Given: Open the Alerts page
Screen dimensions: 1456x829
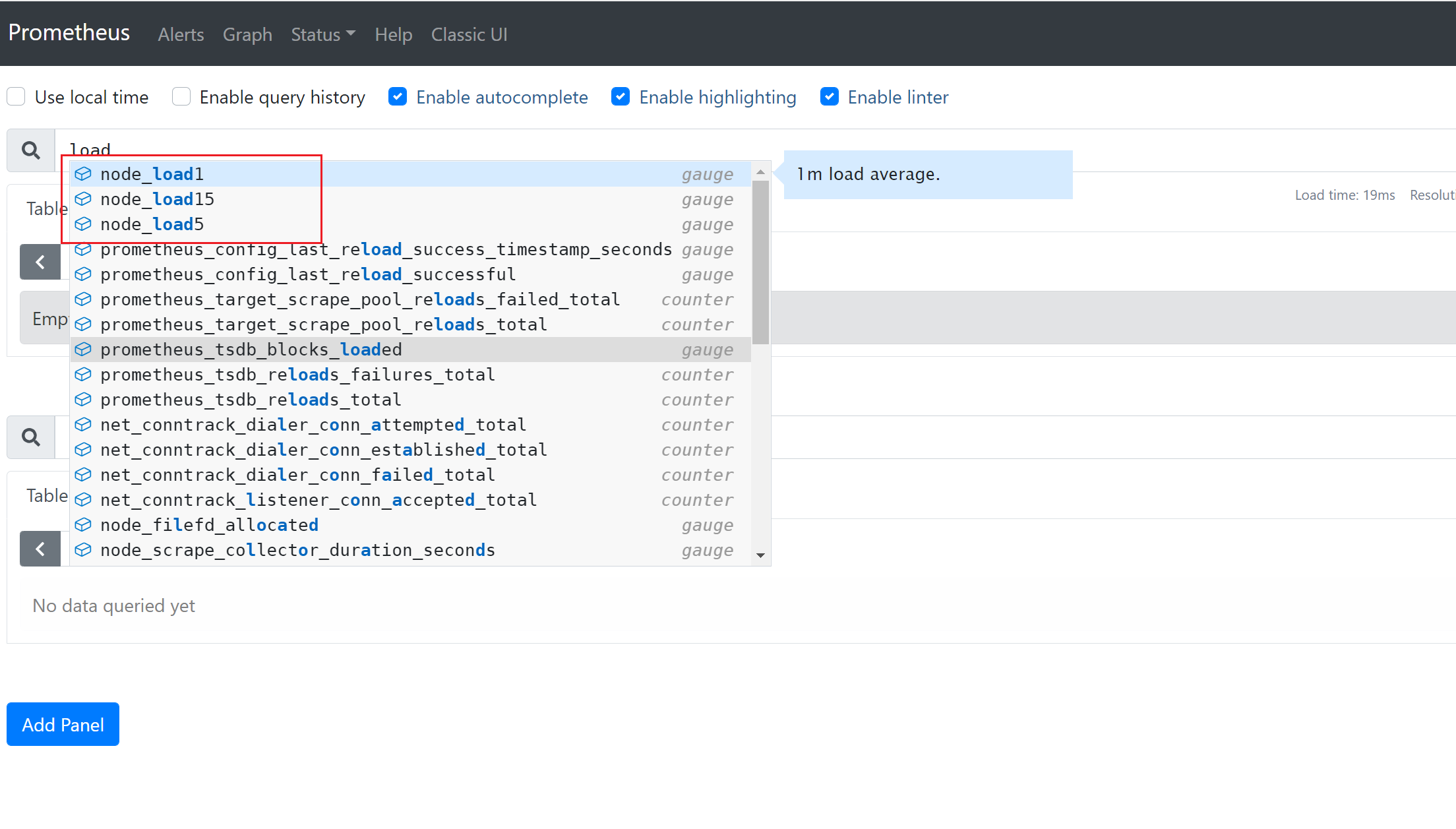Looking at the screenshot, I should [x=181, y=34].
